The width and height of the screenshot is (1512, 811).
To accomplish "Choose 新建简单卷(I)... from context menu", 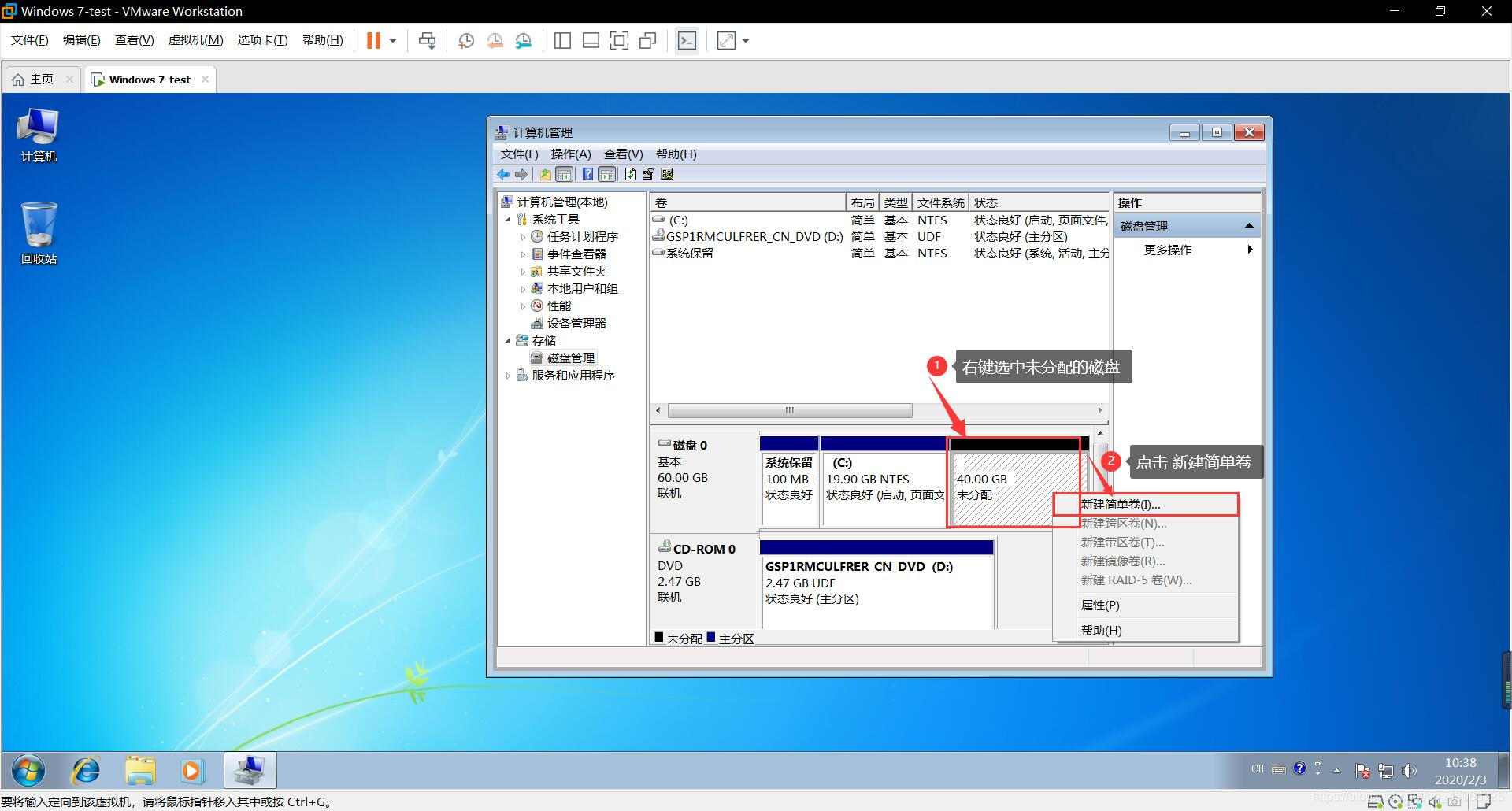I will tap(1146, 505).
